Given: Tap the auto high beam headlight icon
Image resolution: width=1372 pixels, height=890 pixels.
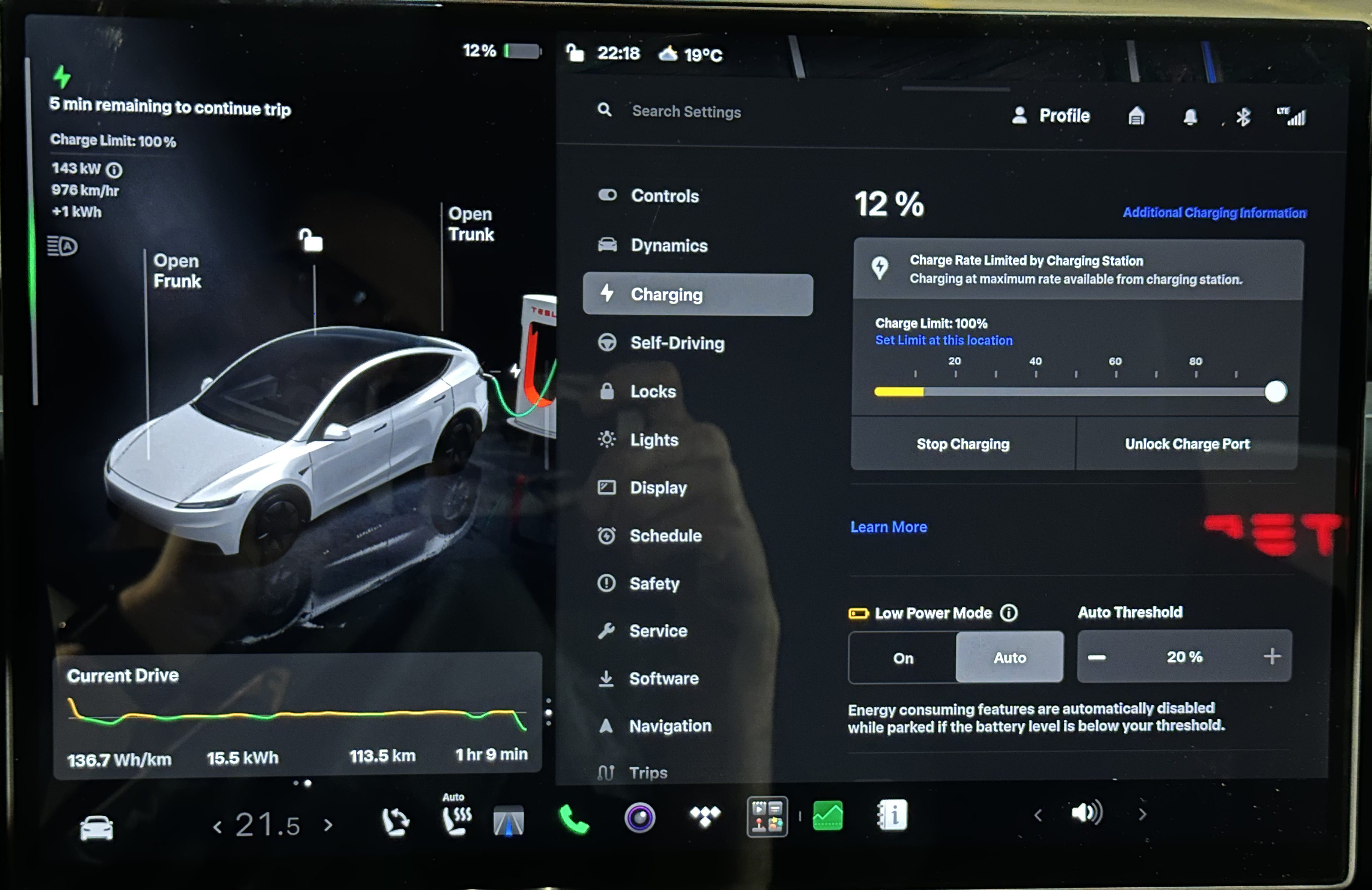Looking at the screenshot, I should pyautogui.click(x=62, y=246).
